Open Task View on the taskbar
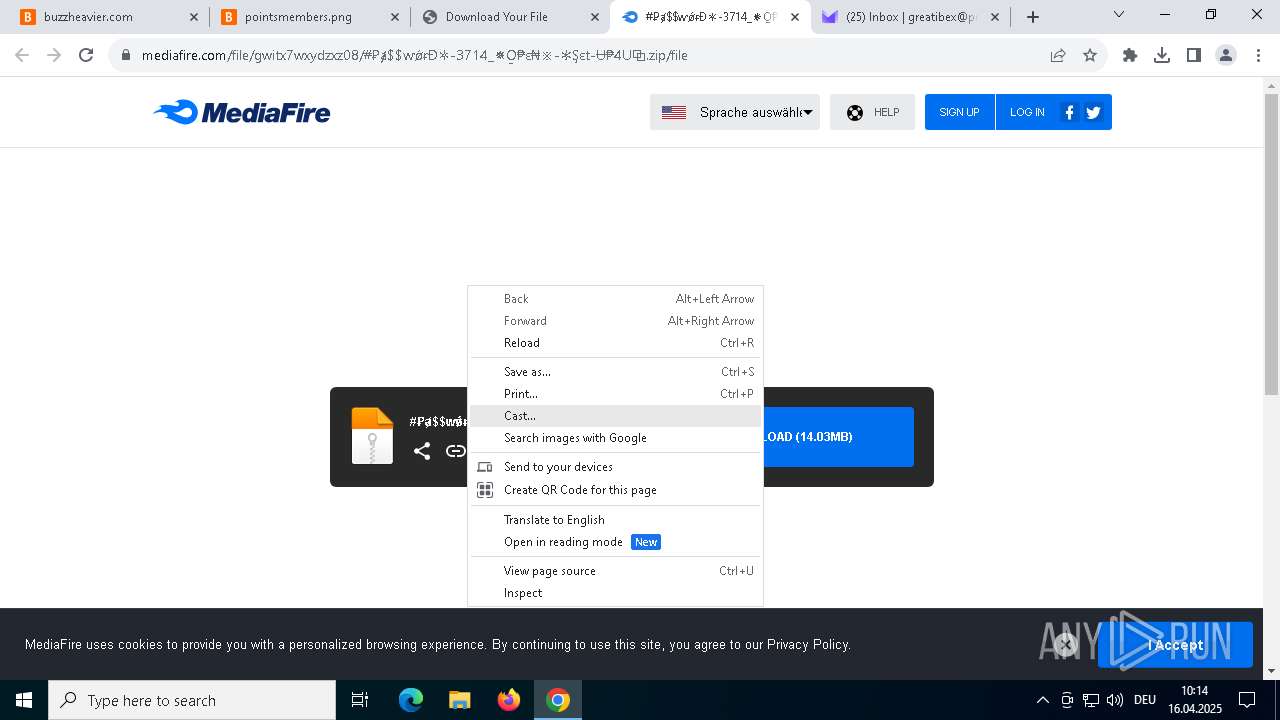 (360, 700)
